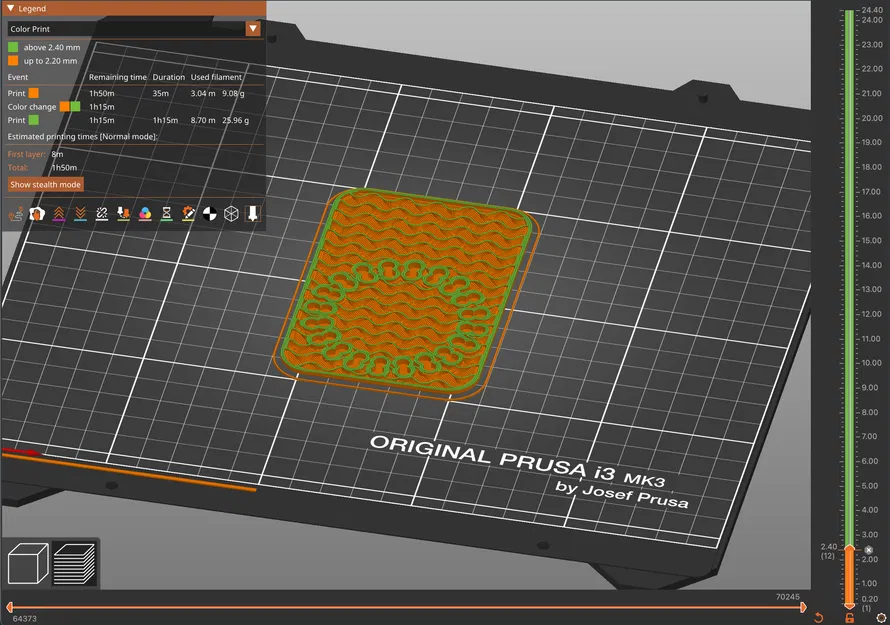Toggle Tool changes visibility icon

tap(123, 214)
